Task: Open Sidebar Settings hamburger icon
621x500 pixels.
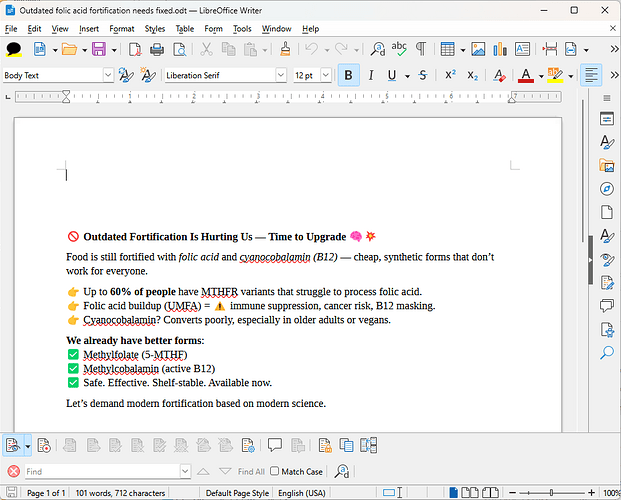Action: tap(606, 98)
